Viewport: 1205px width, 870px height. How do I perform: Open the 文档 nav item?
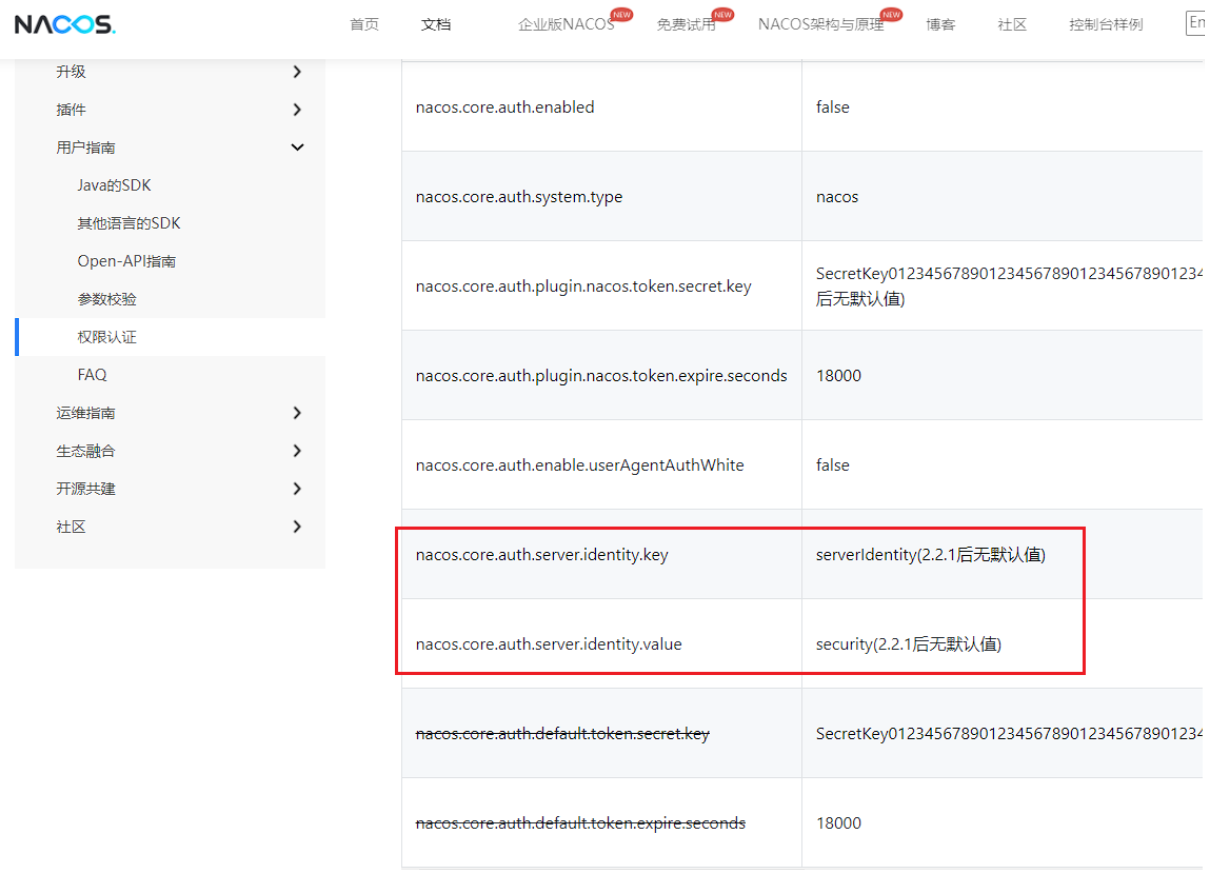pyautogui.click(x=436, y=25)
